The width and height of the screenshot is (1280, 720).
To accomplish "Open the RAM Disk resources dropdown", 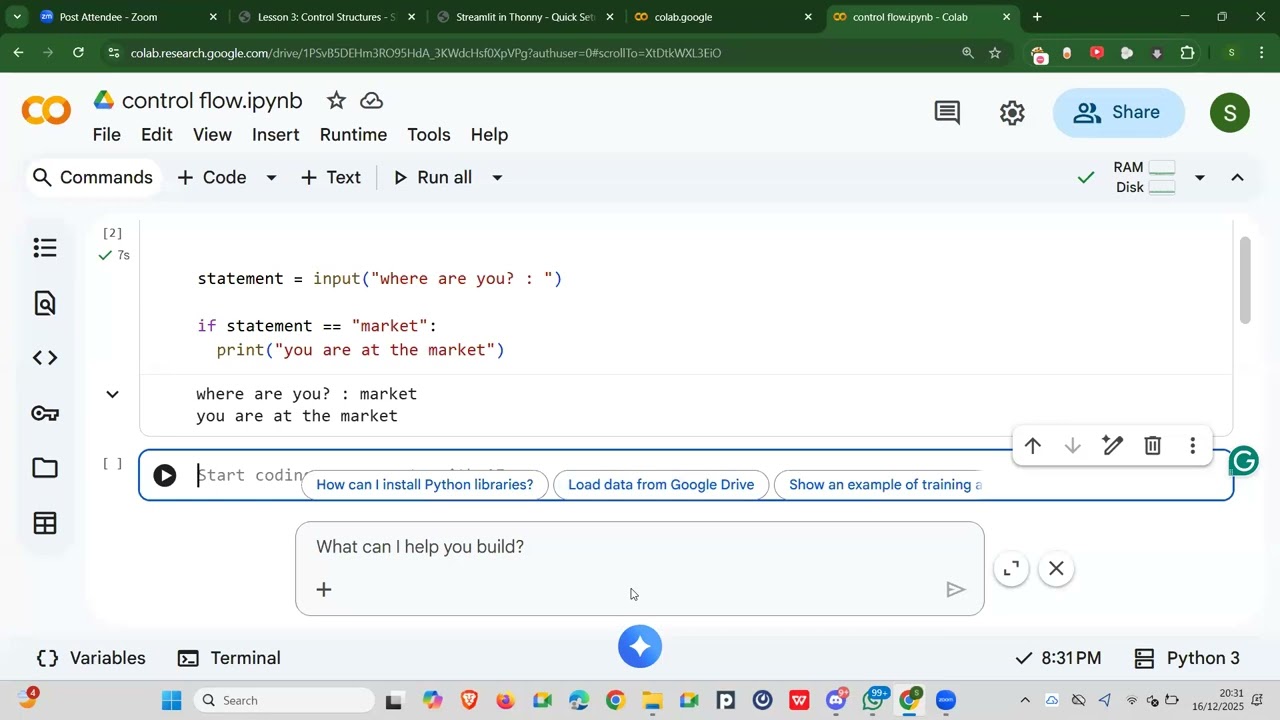I will click(x=1200, y=178).
